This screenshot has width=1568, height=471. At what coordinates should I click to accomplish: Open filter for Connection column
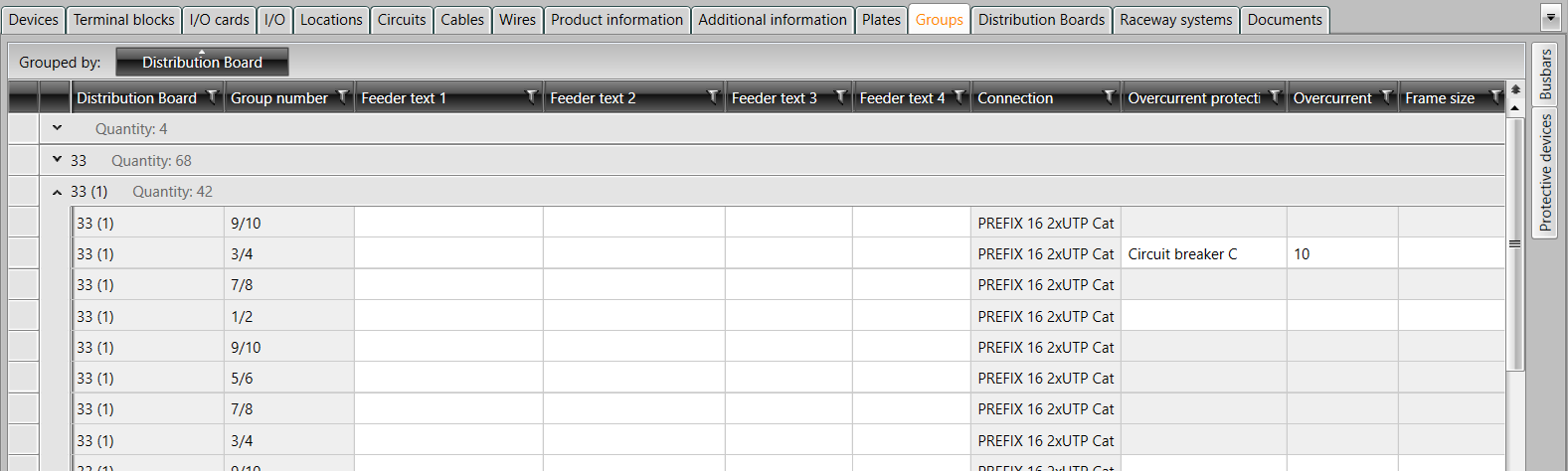pyautogui.click(x=1110, y=96)
